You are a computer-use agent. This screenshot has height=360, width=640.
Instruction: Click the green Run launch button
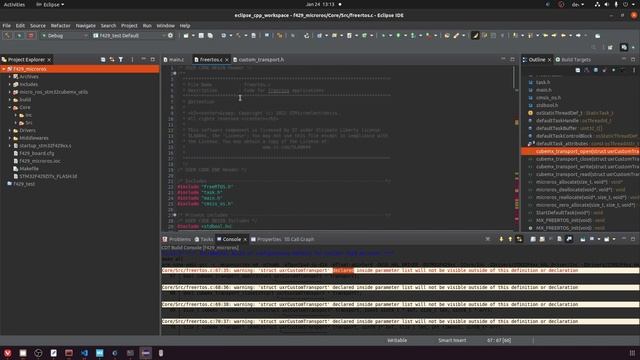[19, 36]
